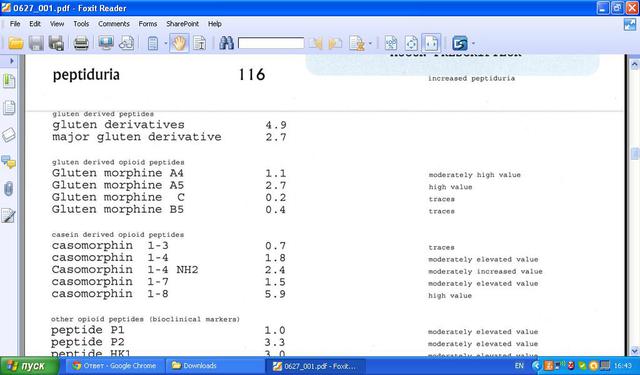Select the Select Text tool
Image resolution: width=640 pixels, height=375 pixels.
200,43
